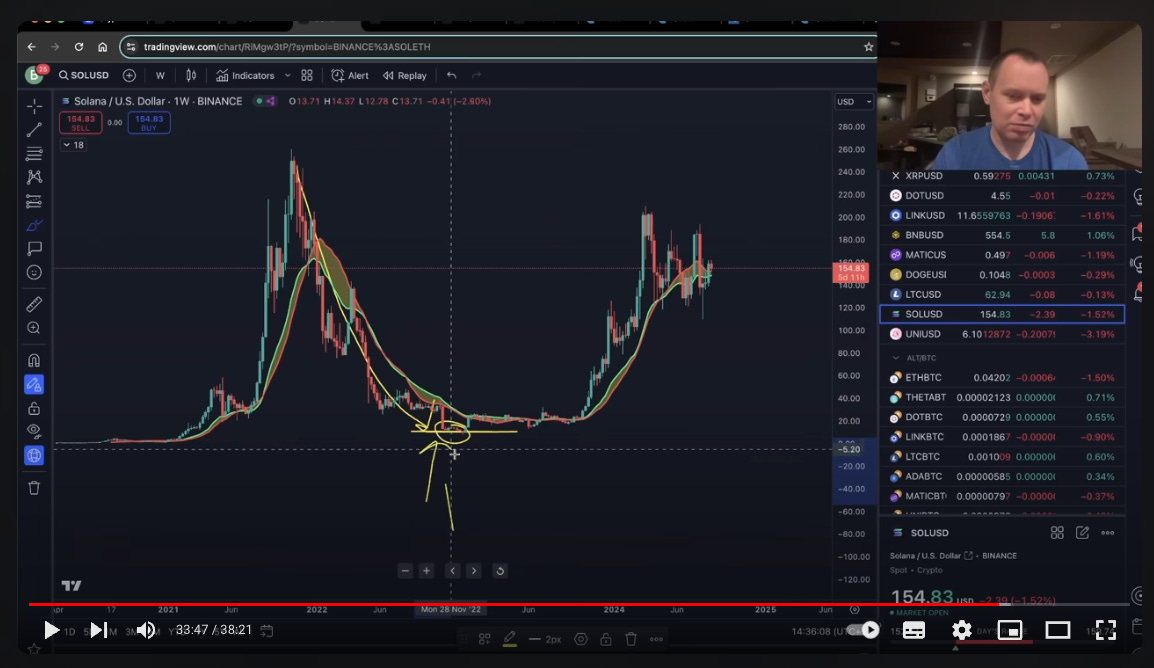
Task: Start bar Replay mode
Action: [405, 75]
